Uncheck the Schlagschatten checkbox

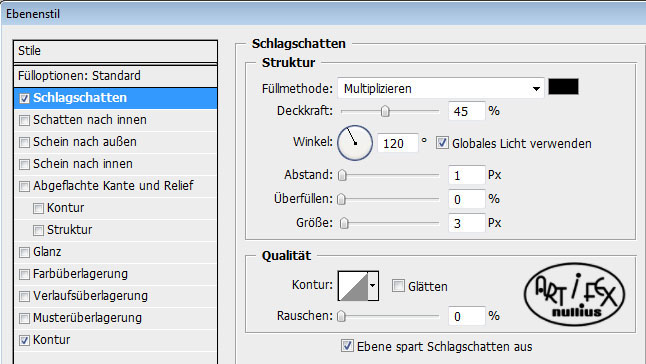coord(24,98)
